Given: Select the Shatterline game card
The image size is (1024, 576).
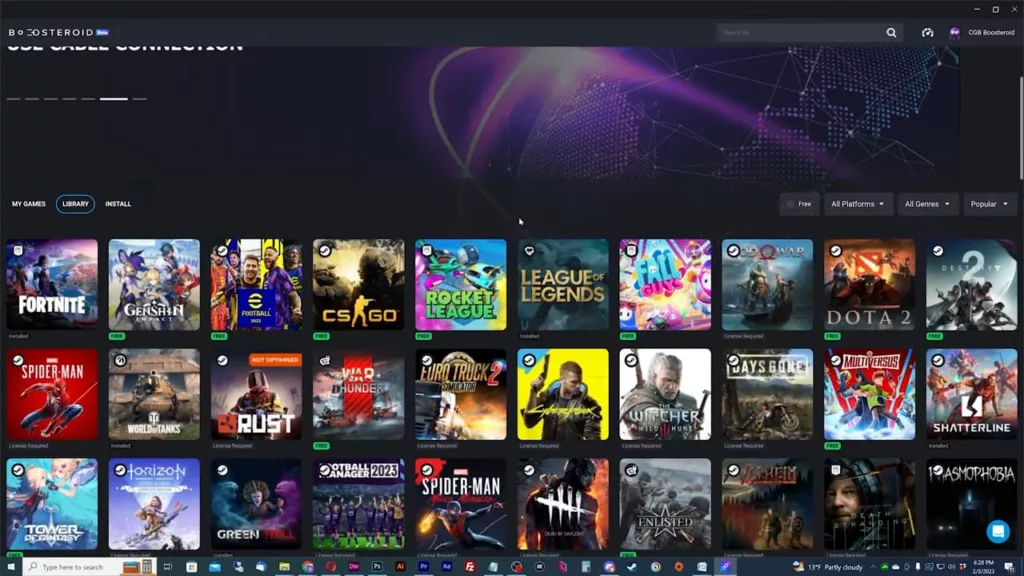Looking at the screenshot, I should click(972, 394).
